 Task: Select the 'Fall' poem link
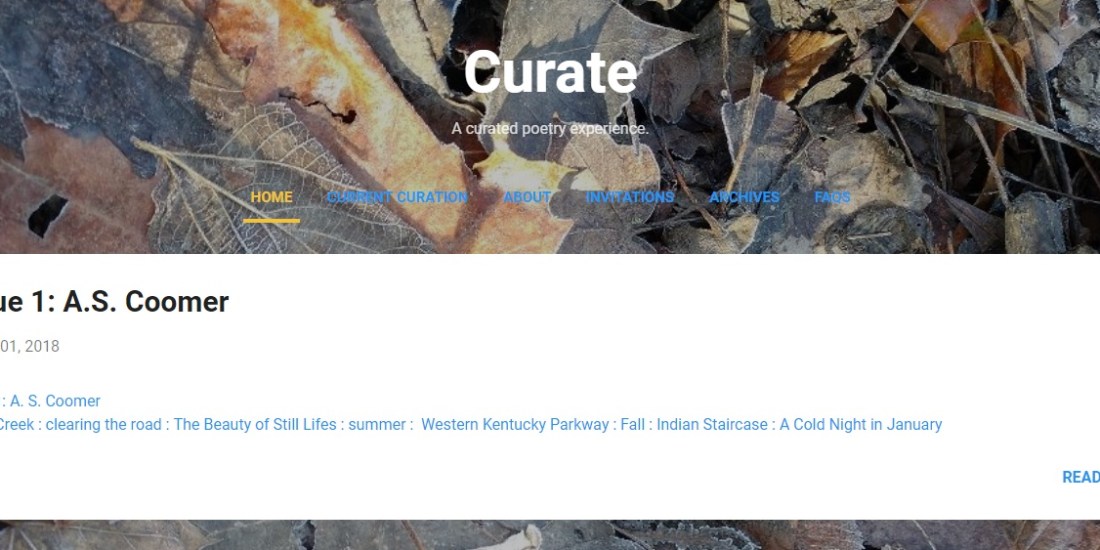tap(633, 424)
